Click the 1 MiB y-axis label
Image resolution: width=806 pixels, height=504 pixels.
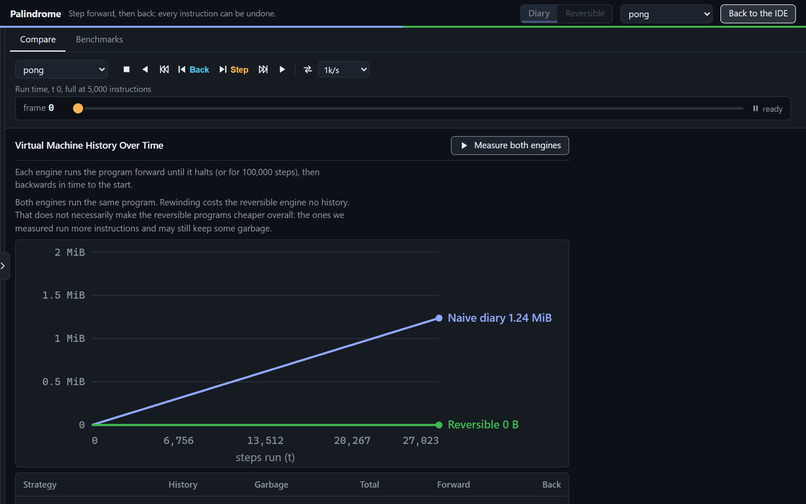[x=70, y=338]
